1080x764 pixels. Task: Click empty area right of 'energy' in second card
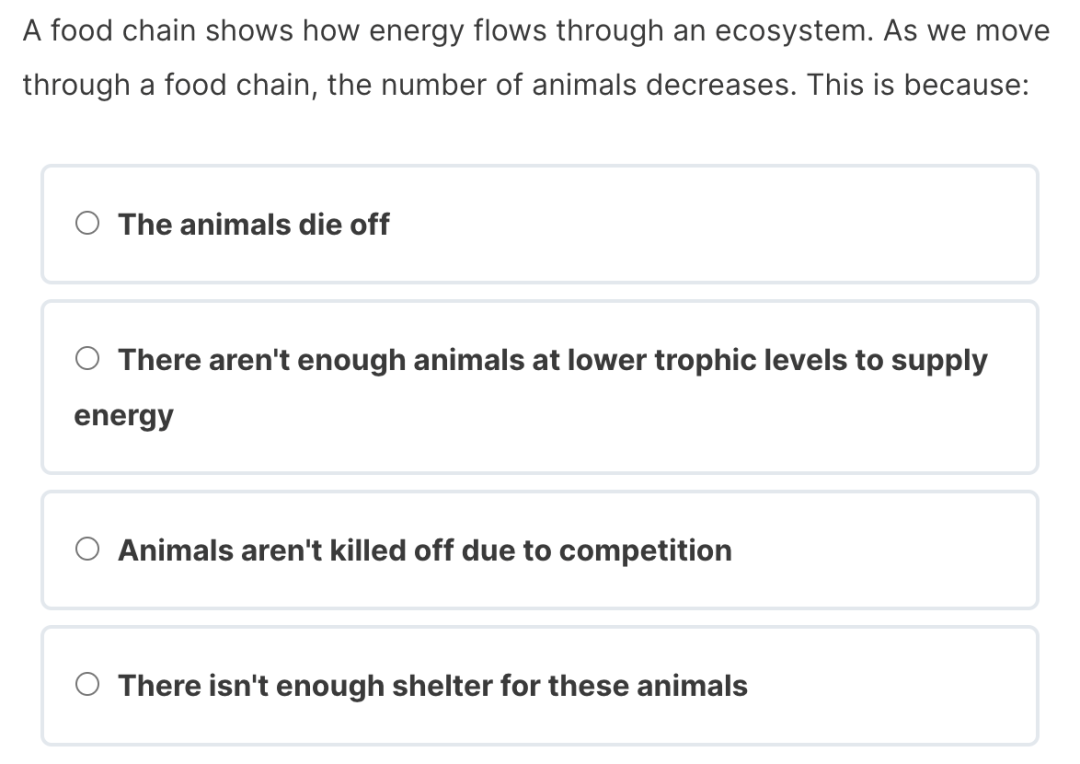pyautogui.click(x=600, y=415)
